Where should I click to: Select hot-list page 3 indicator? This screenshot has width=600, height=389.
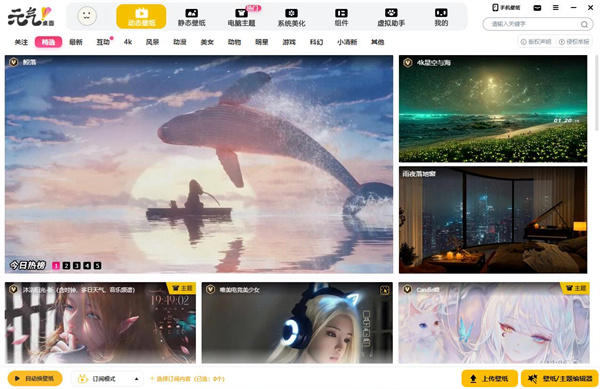(77, 265)
